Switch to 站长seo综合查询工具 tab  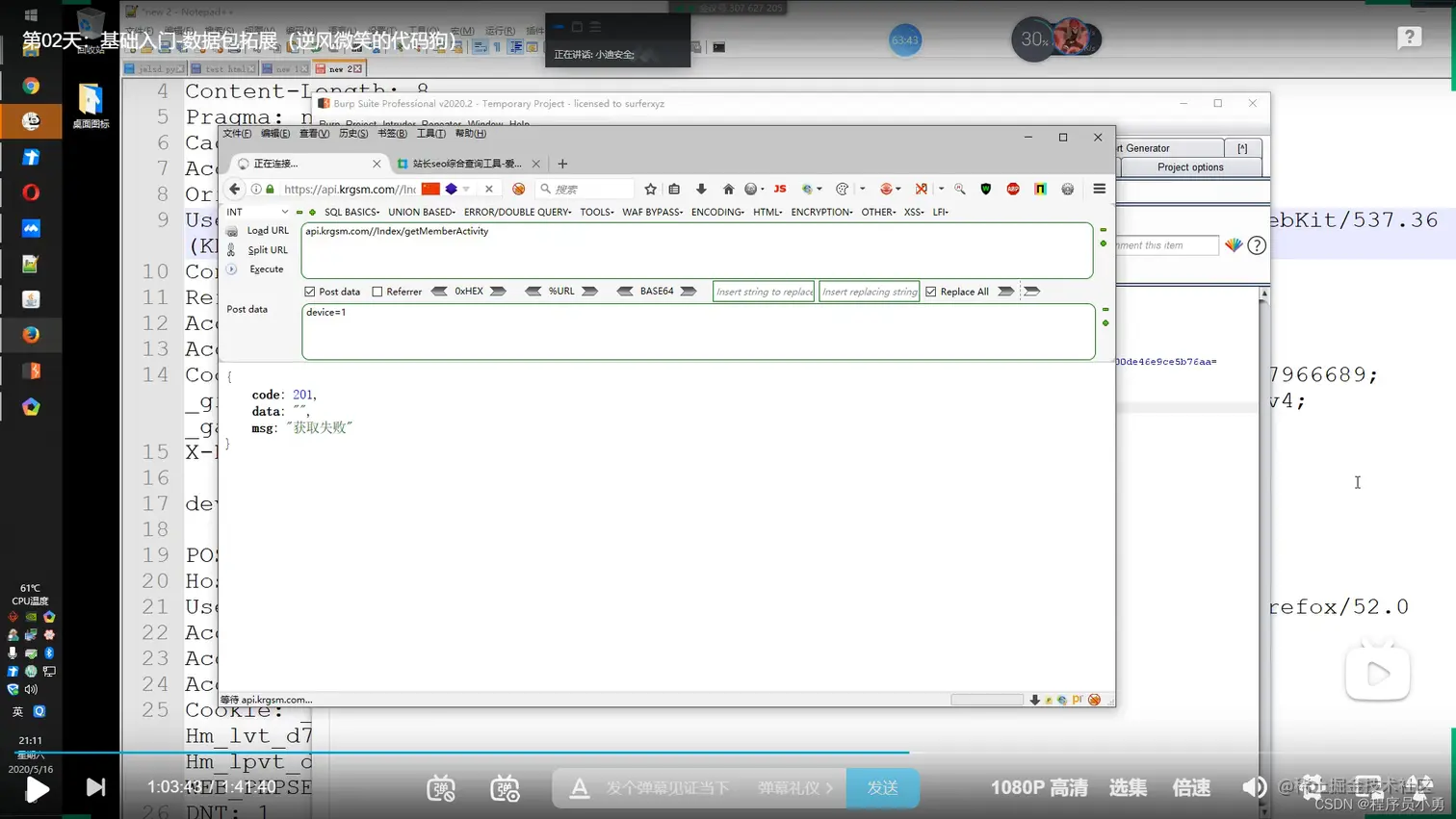click(467, 164)
